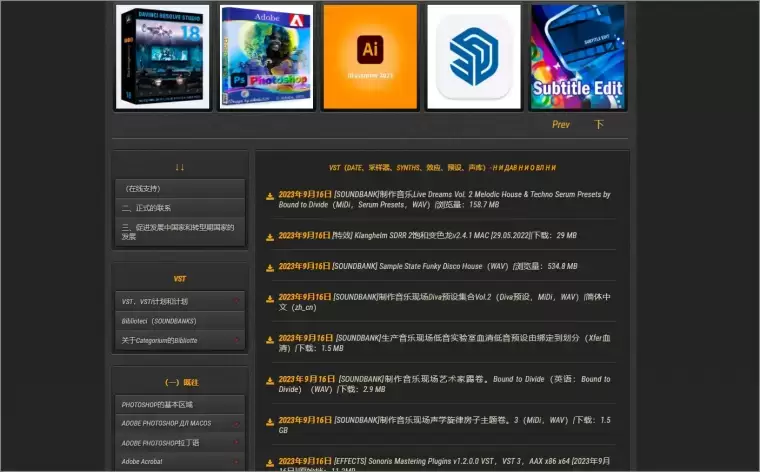Select the 二、正式的联系 sidebar item

[180, 208]
